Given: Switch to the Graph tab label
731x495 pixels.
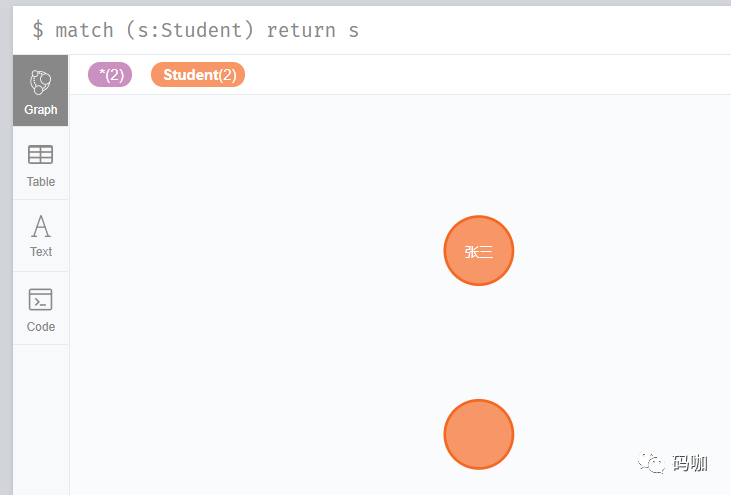Looking at the screenshot, I should pos(41,110).
